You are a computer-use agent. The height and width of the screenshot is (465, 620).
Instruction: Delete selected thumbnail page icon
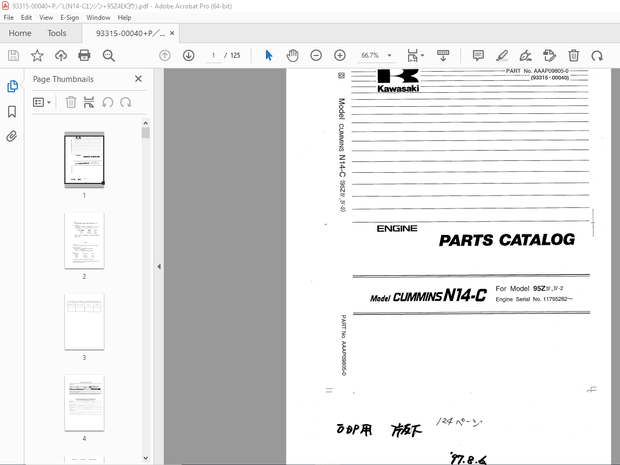pyautogui.click(x=71, y=102)
